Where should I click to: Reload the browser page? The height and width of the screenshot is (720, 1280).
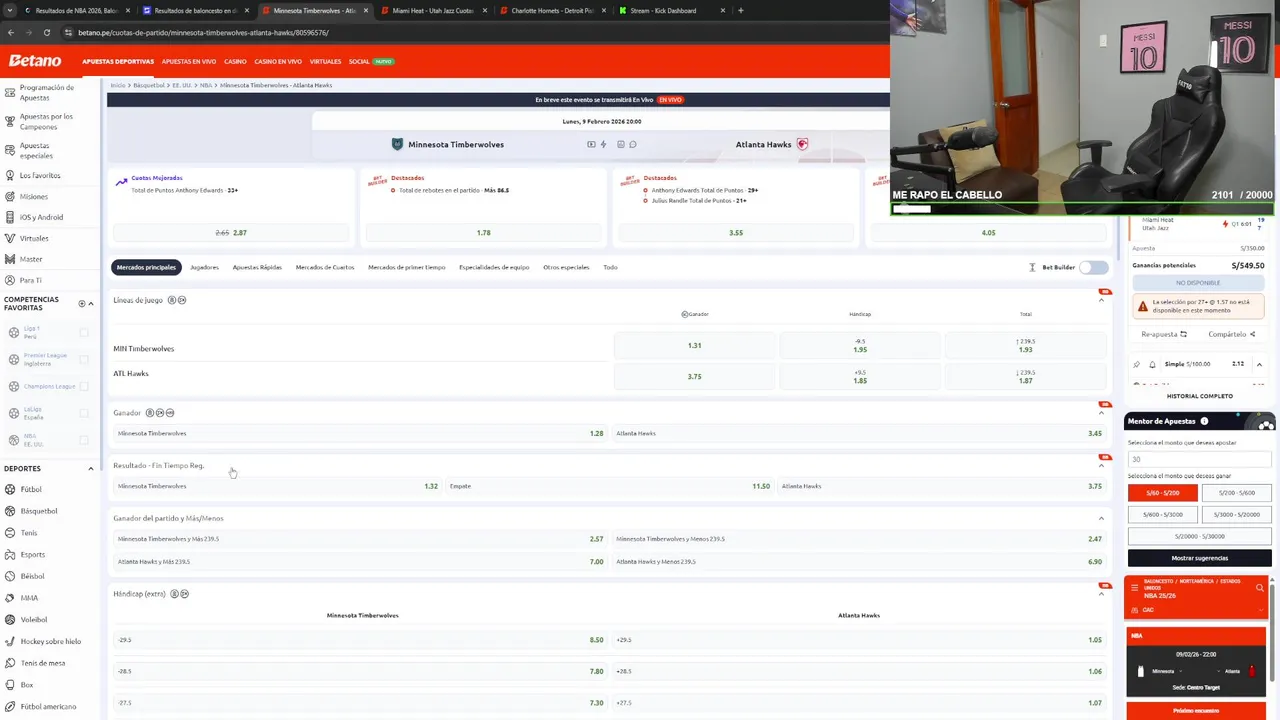click(x=45, y=32)
